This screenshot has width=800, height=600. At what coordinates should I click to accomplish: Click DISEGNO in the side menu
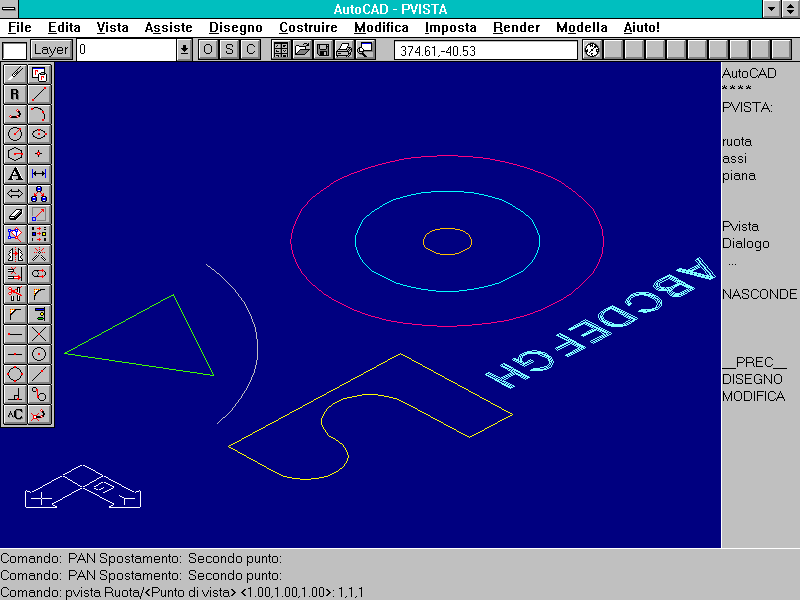[752, 379]
